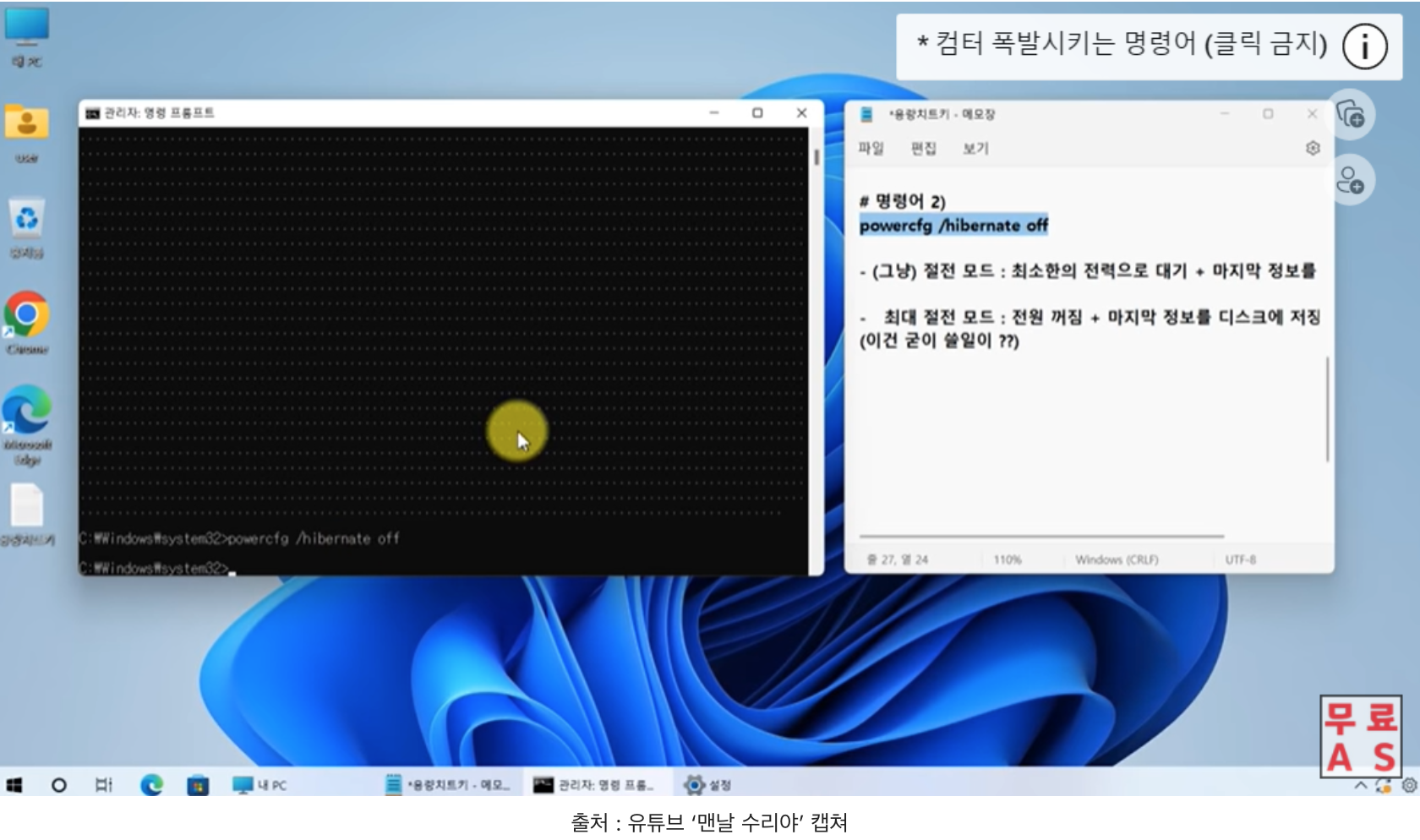Open the Notepad 파일 menu

click(871, 149)
